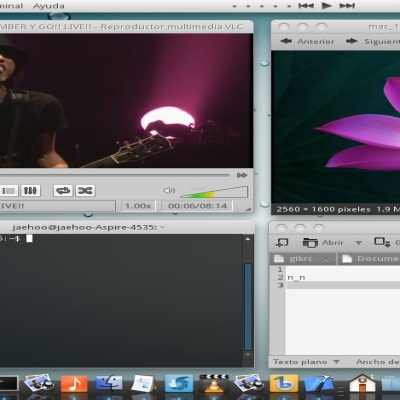The image size is (400, 400).
Task: Click highlighted line 3 in editor
Action: [x=343, y=285]
